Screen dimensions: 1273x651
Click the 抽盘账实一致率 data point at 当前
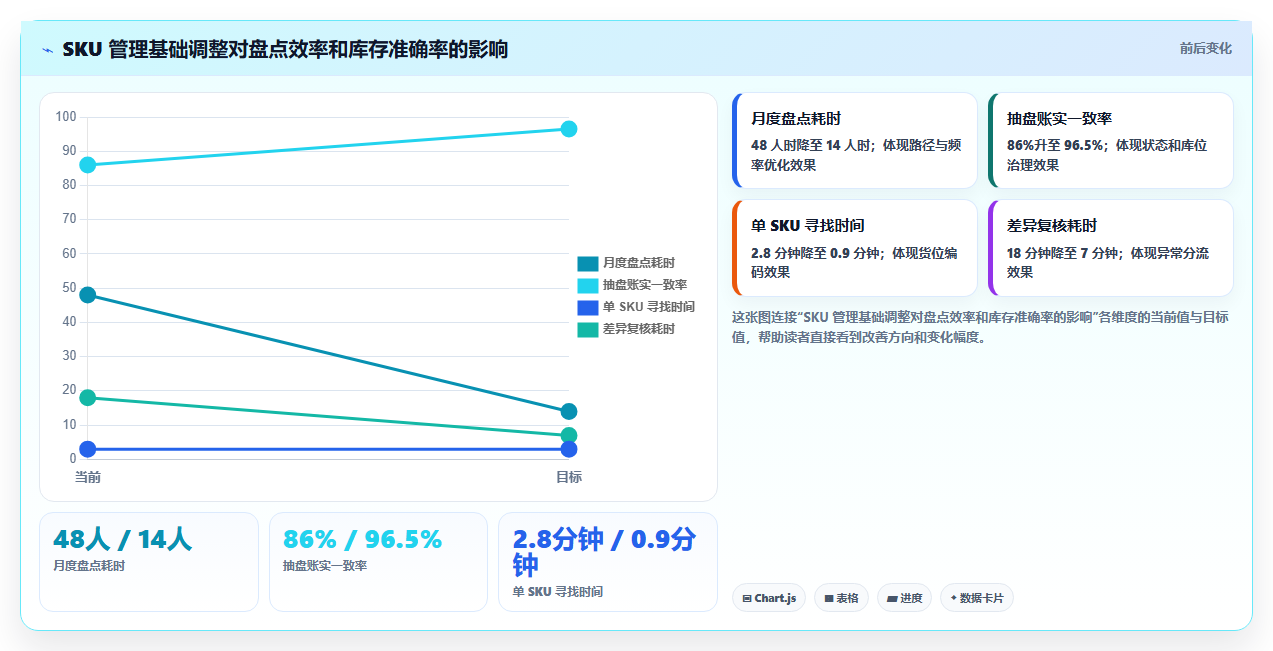(88, 165)
